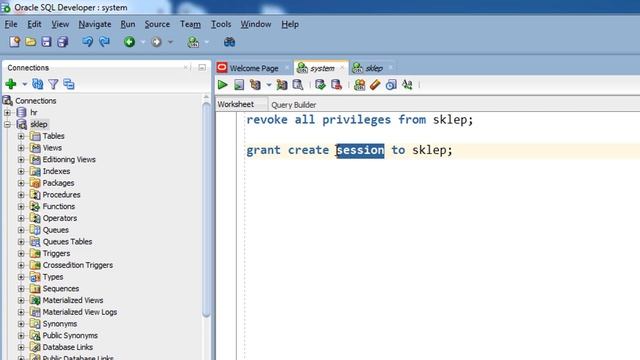This screenshot has height=360, width=640.
Task: Refresh the connections list
Action: pyautogui.click(x=38, y=84)
